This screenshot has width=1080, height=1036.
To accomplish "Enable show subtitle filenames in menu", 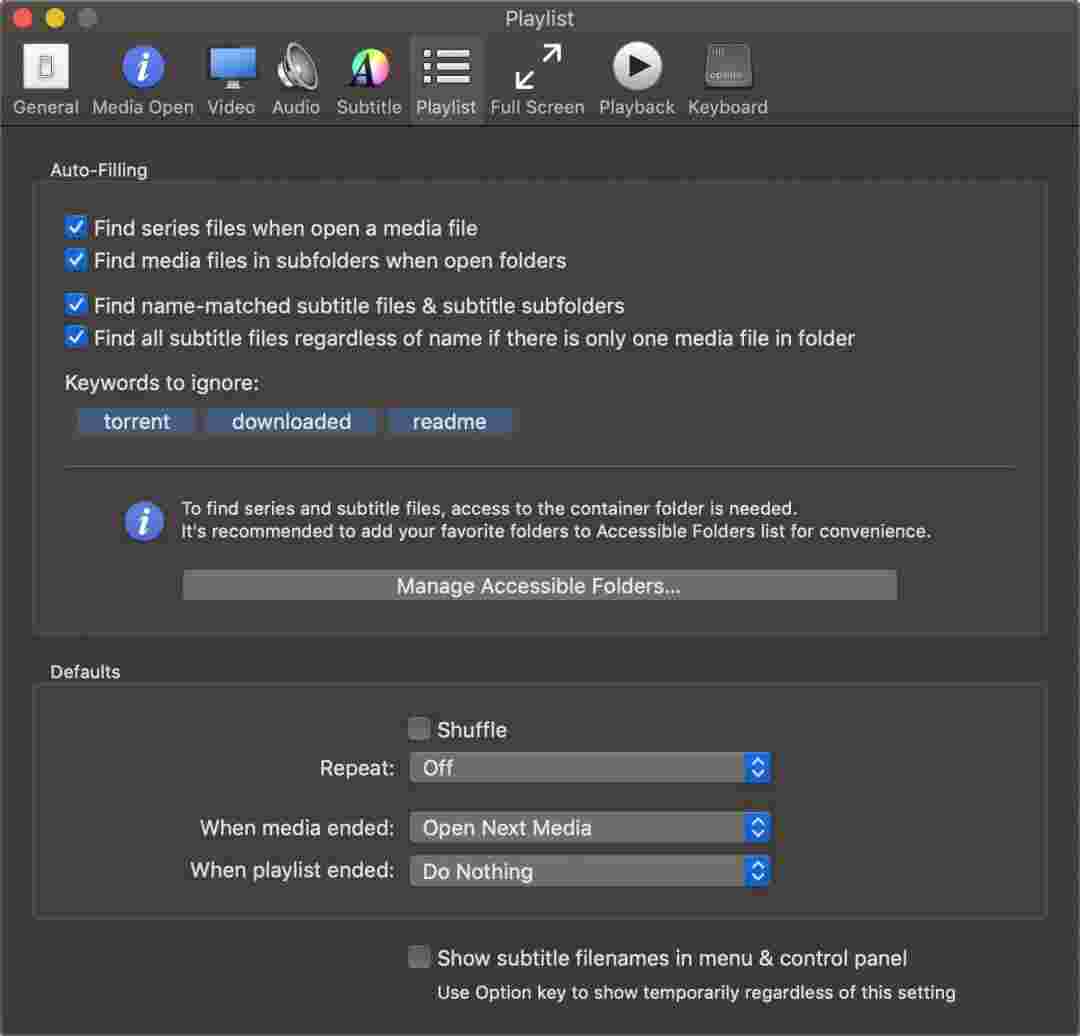I will coord(420,957).
